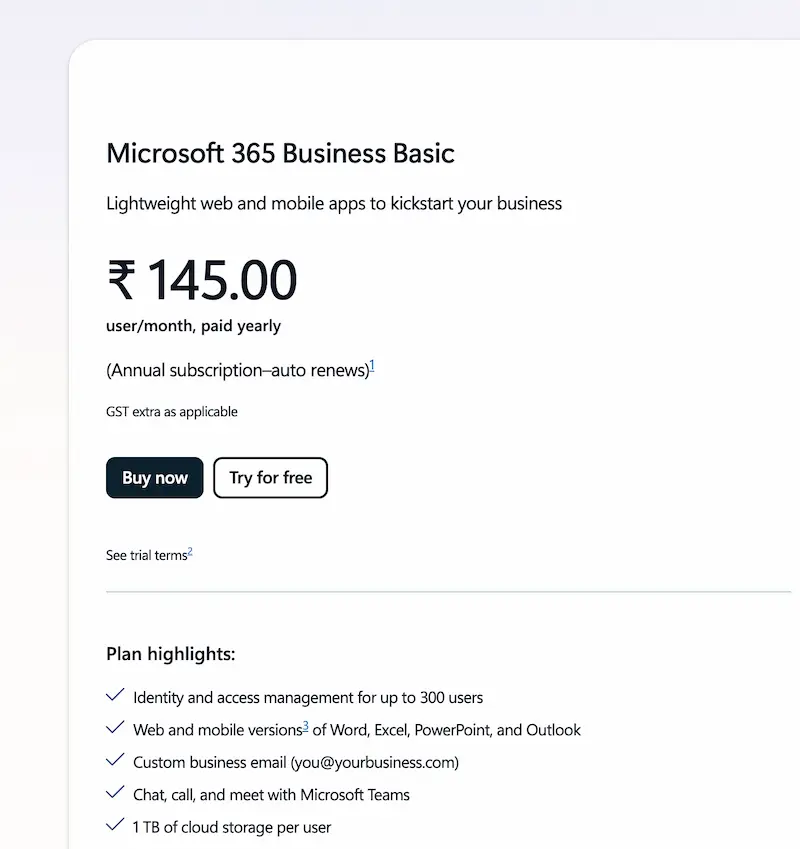The image size is (800, 849).
Task: Click the Microsoft 365 Business Basic heading
Action: [x=280, y=154]
